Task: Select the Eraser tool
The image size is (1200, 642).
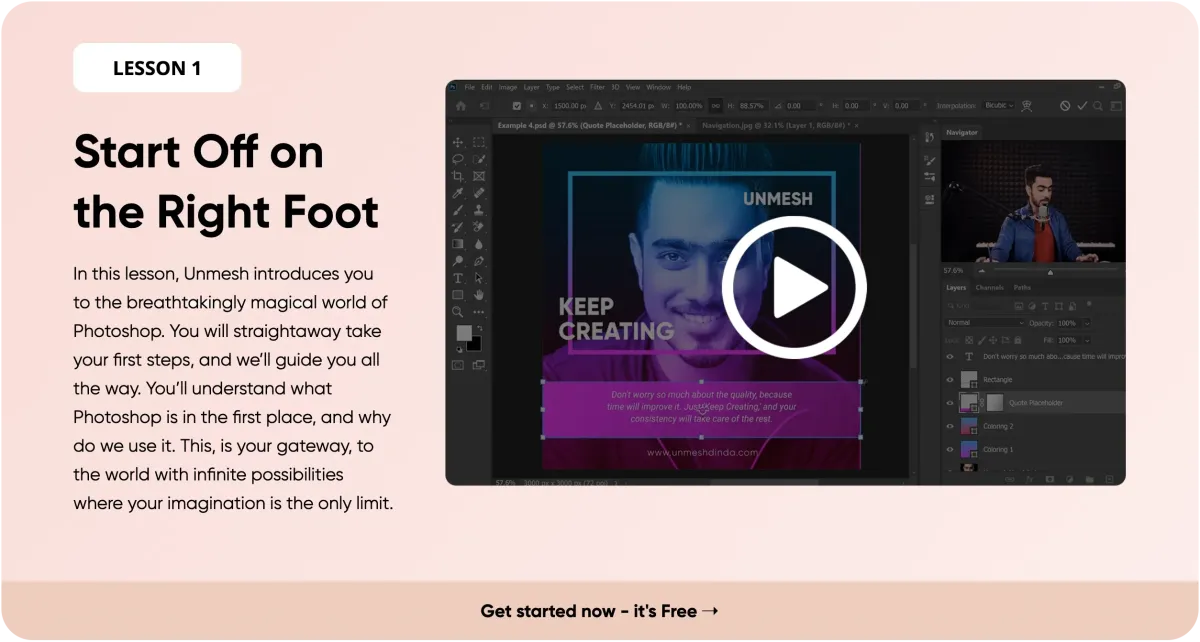Action: pos(479,227)
